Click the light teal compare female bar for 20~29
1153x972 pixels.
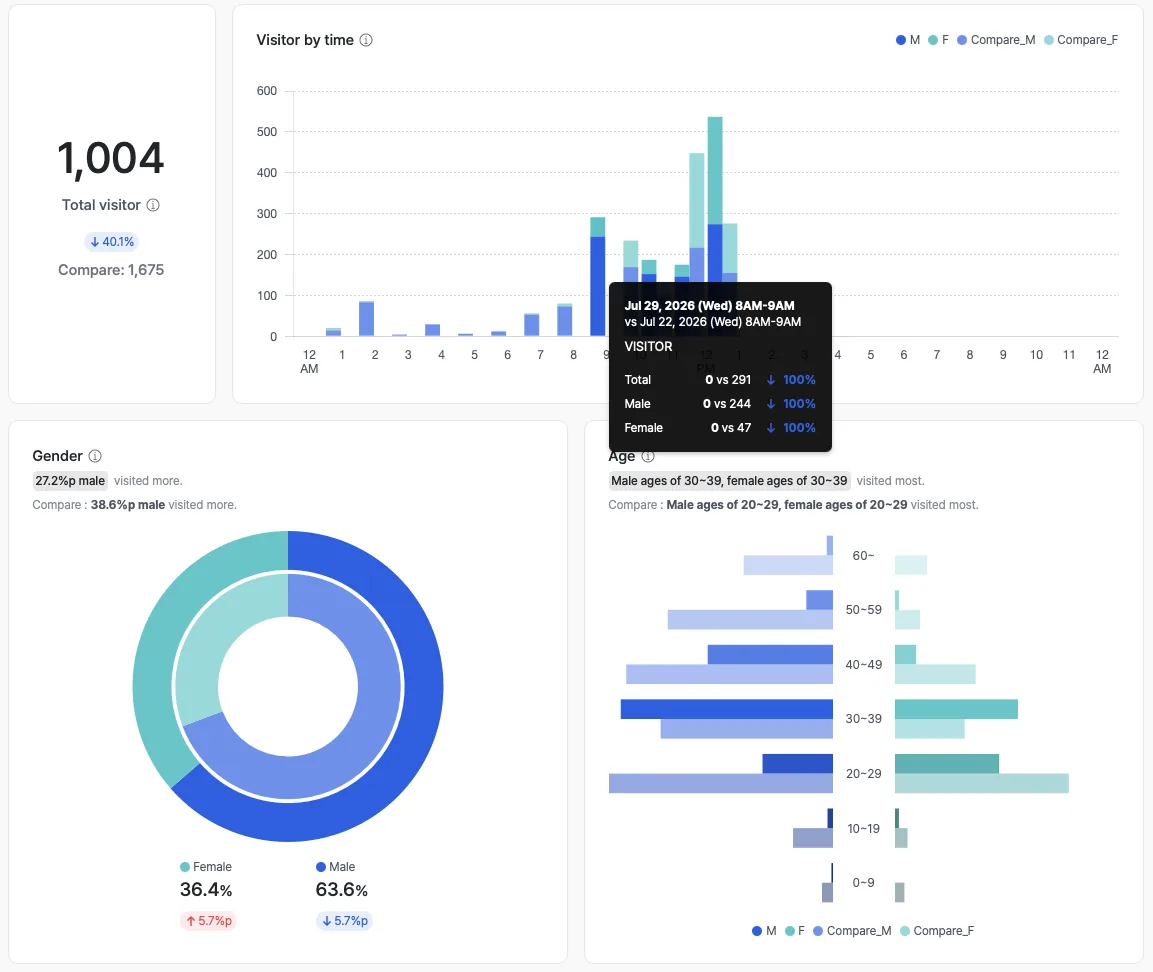coord(982,784)
